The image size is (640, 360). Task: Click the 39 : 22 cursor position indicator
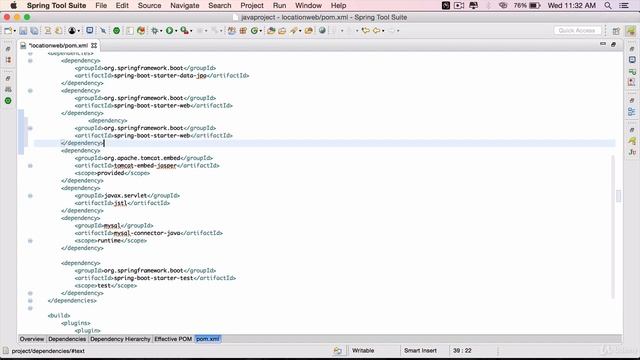pyautogui.click(x=462, y=351)
